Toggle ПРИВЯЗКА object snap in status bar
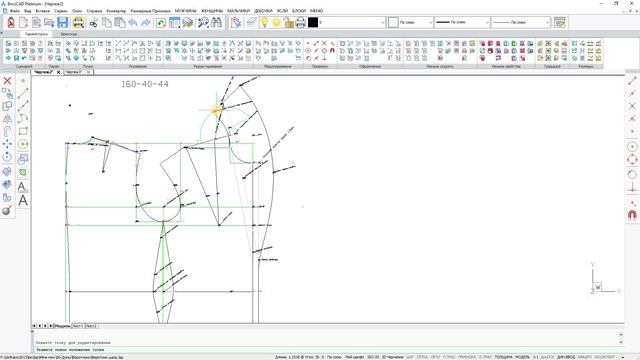This screenshot has width=640, height=360. [467, 357]
